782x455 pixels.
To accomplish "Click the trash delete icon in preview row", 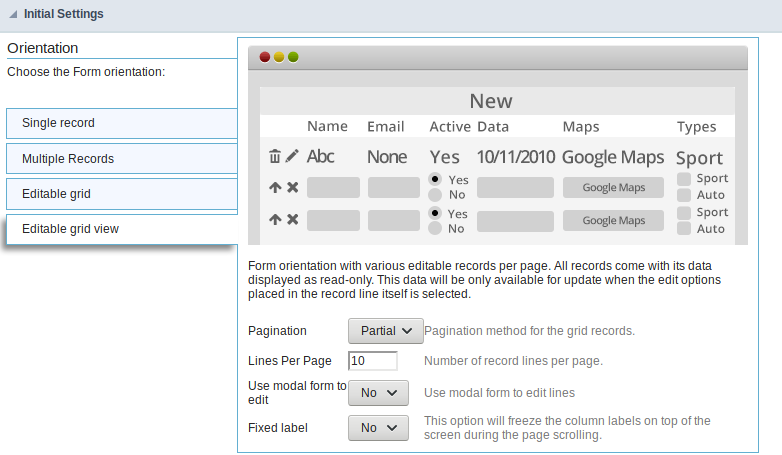I will [274, 156].
